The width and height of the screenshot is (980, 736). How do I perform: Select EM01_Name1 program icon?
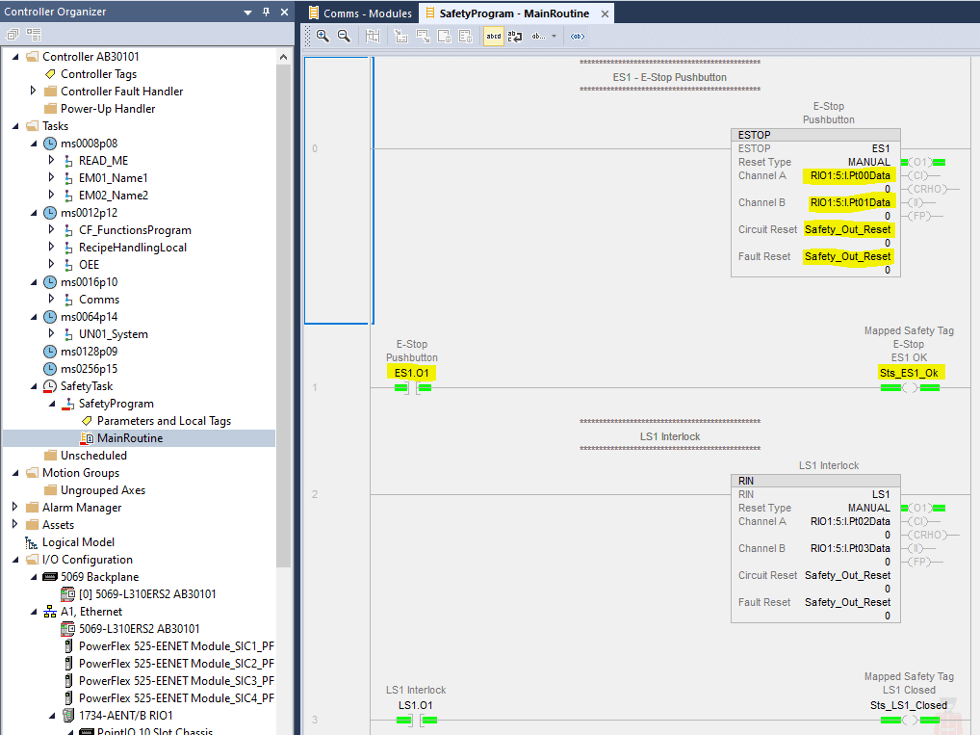tap(69, 178)
